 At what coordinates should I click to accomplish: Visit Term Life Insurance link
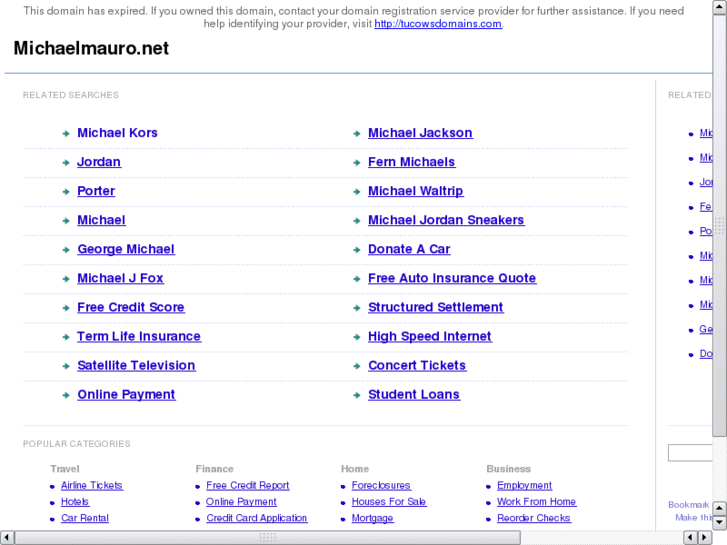139,336
